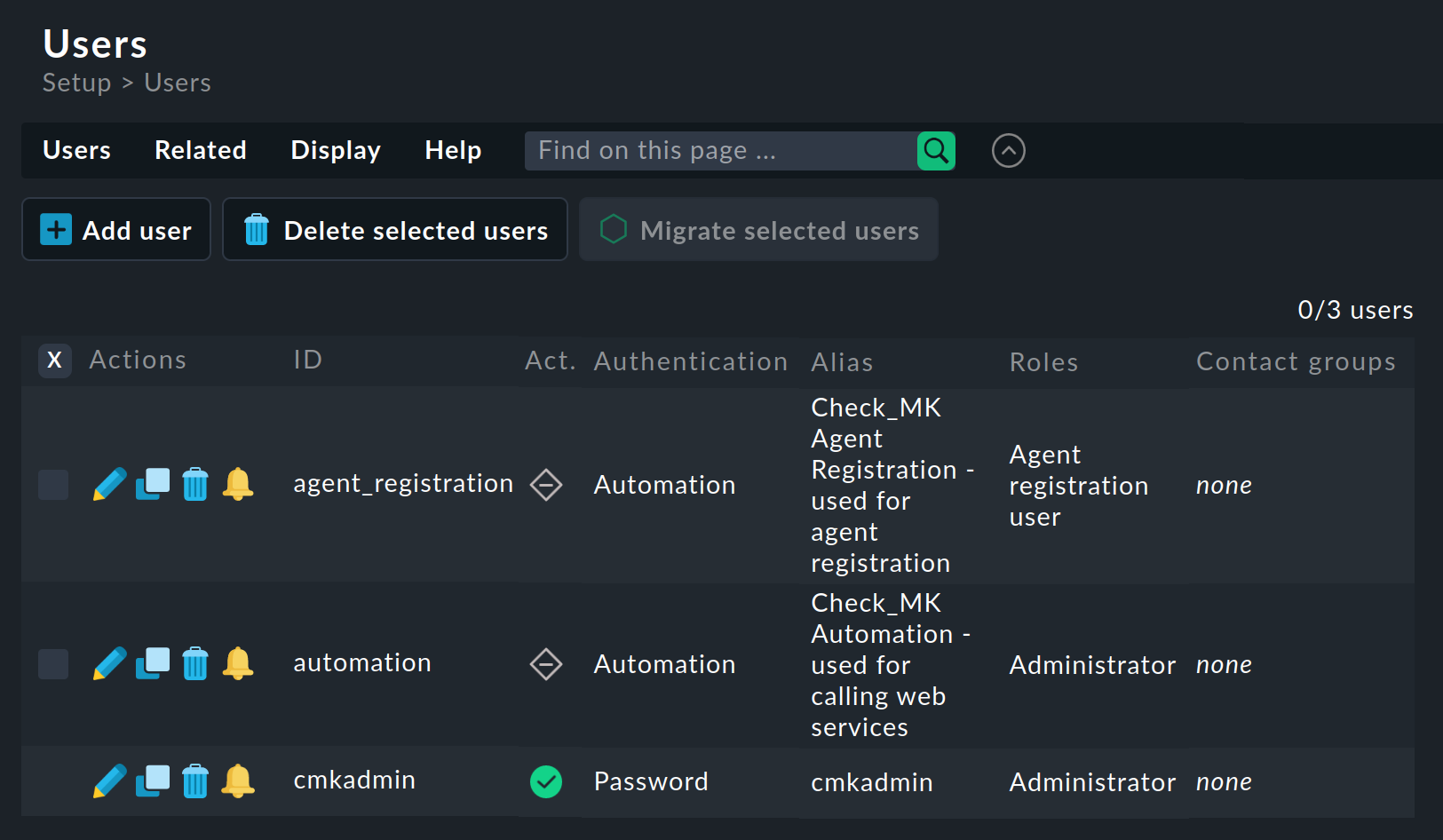
Task: Click the Alias column header
Action: tap(842, 362)
